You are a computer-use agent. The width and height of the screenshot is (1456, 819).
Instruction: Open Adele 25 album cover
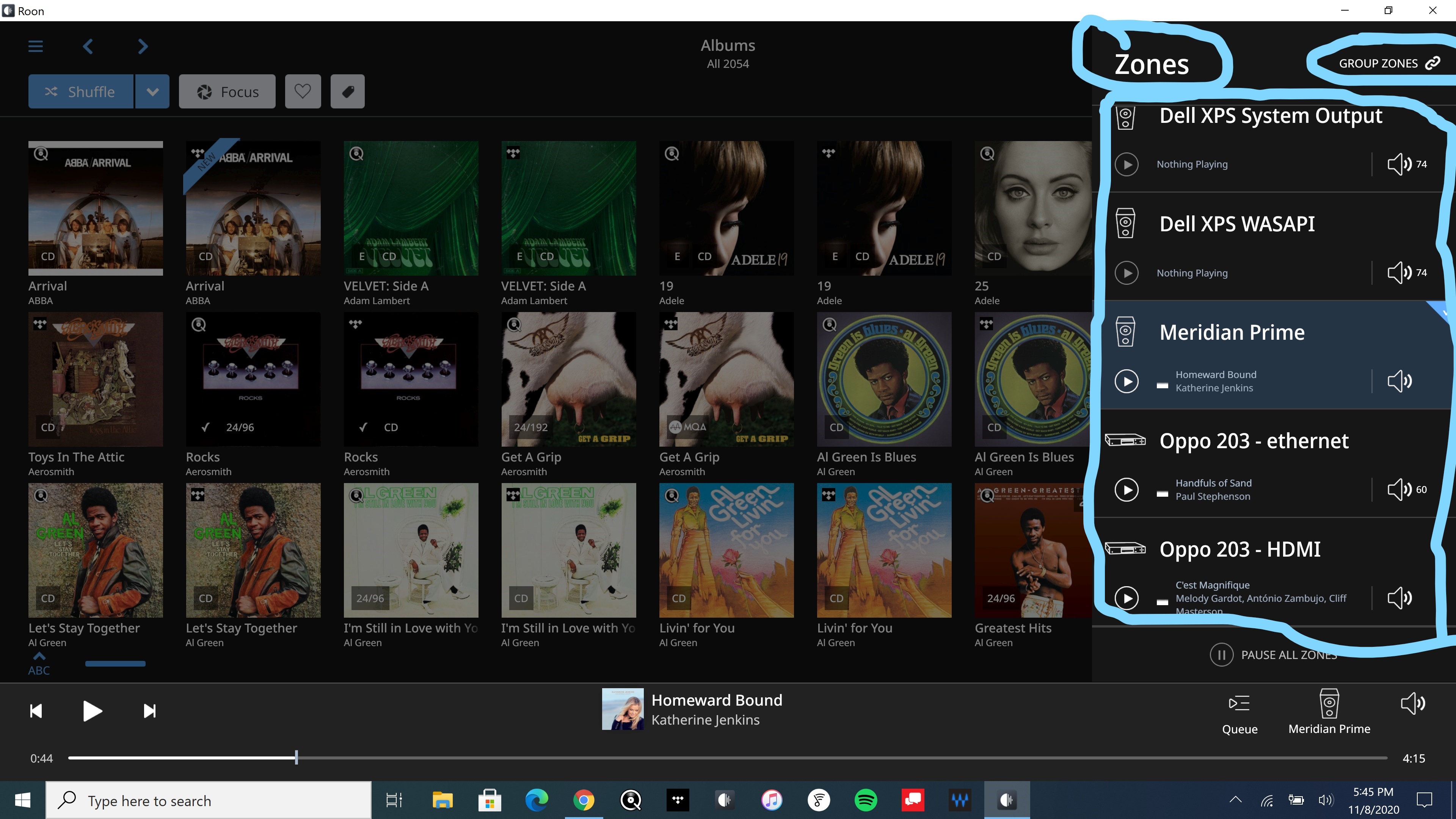click(1033, 209)
